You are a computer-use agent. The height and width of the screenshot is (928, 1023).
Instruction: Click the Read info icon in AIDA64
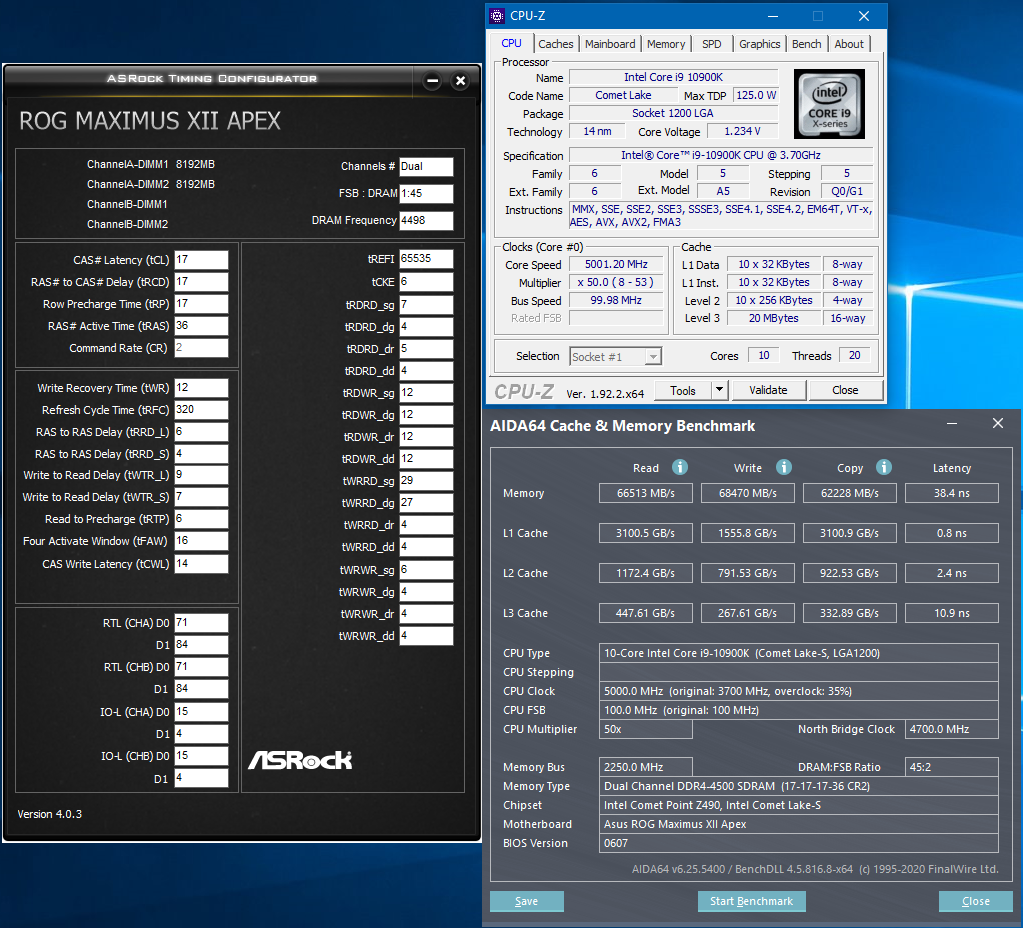[x=680, y=467]
